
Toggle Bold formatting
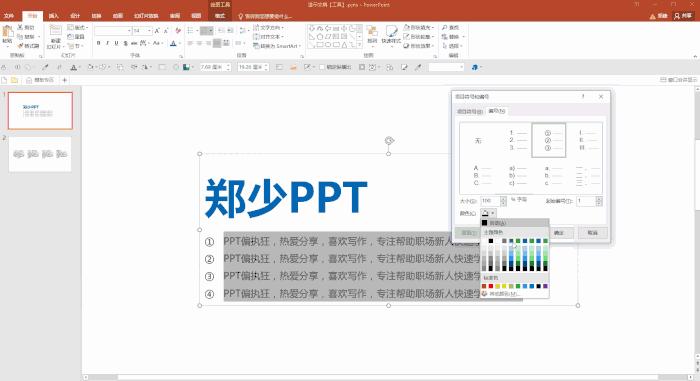pos(98,43)
